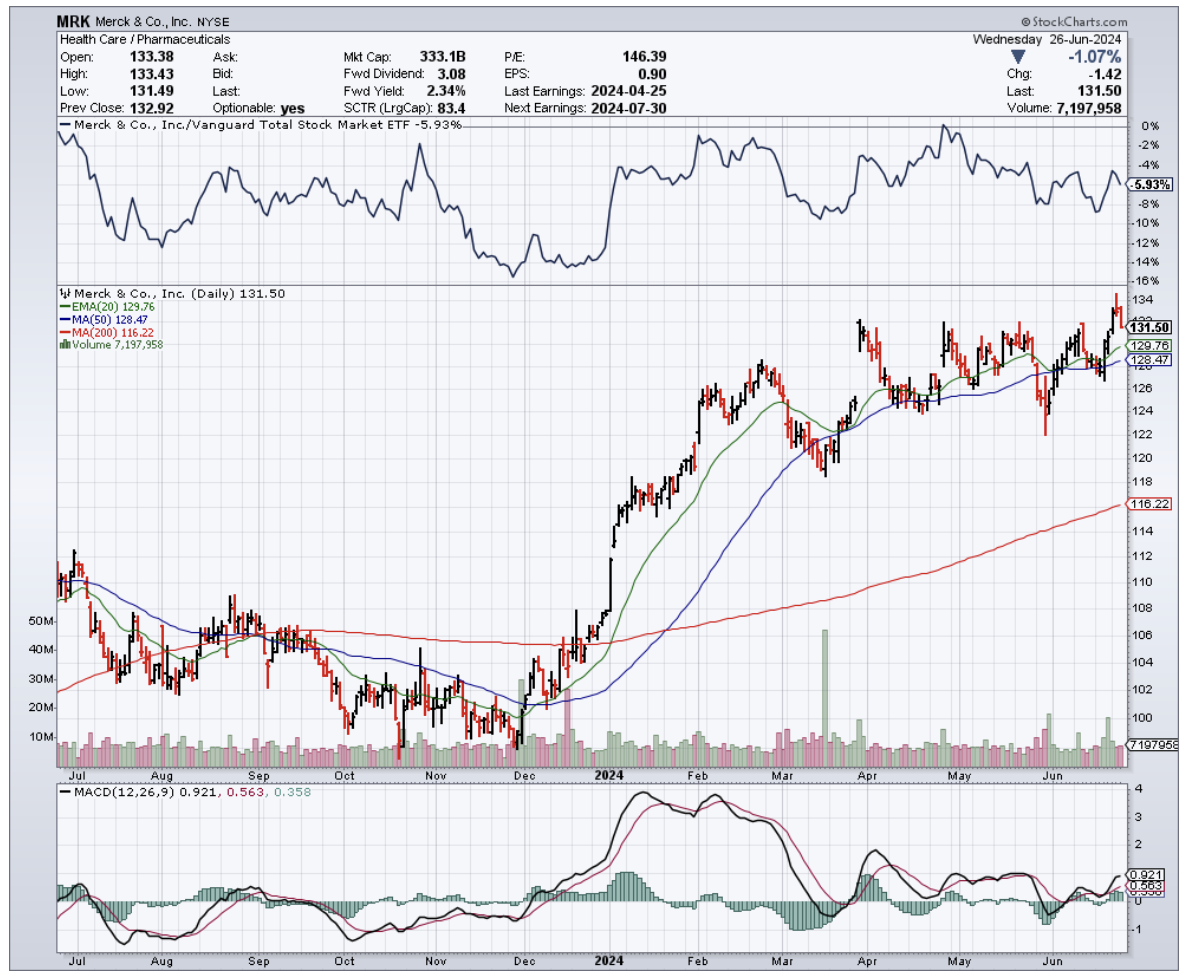Click the red MA(200) line marker

[x=64, y=332]
